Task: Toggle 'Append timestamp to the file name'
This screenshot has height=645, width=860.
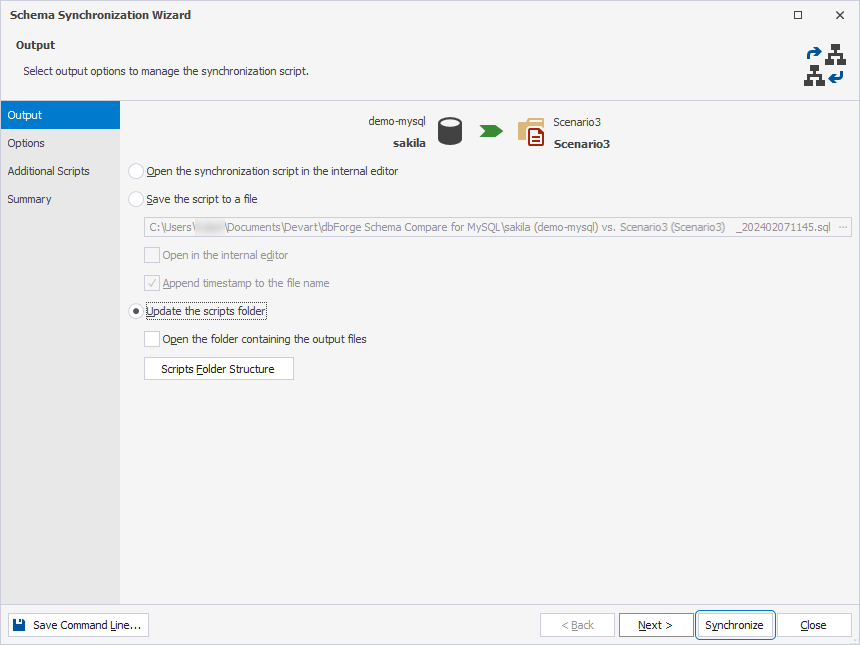Action: tap(152, 283)
